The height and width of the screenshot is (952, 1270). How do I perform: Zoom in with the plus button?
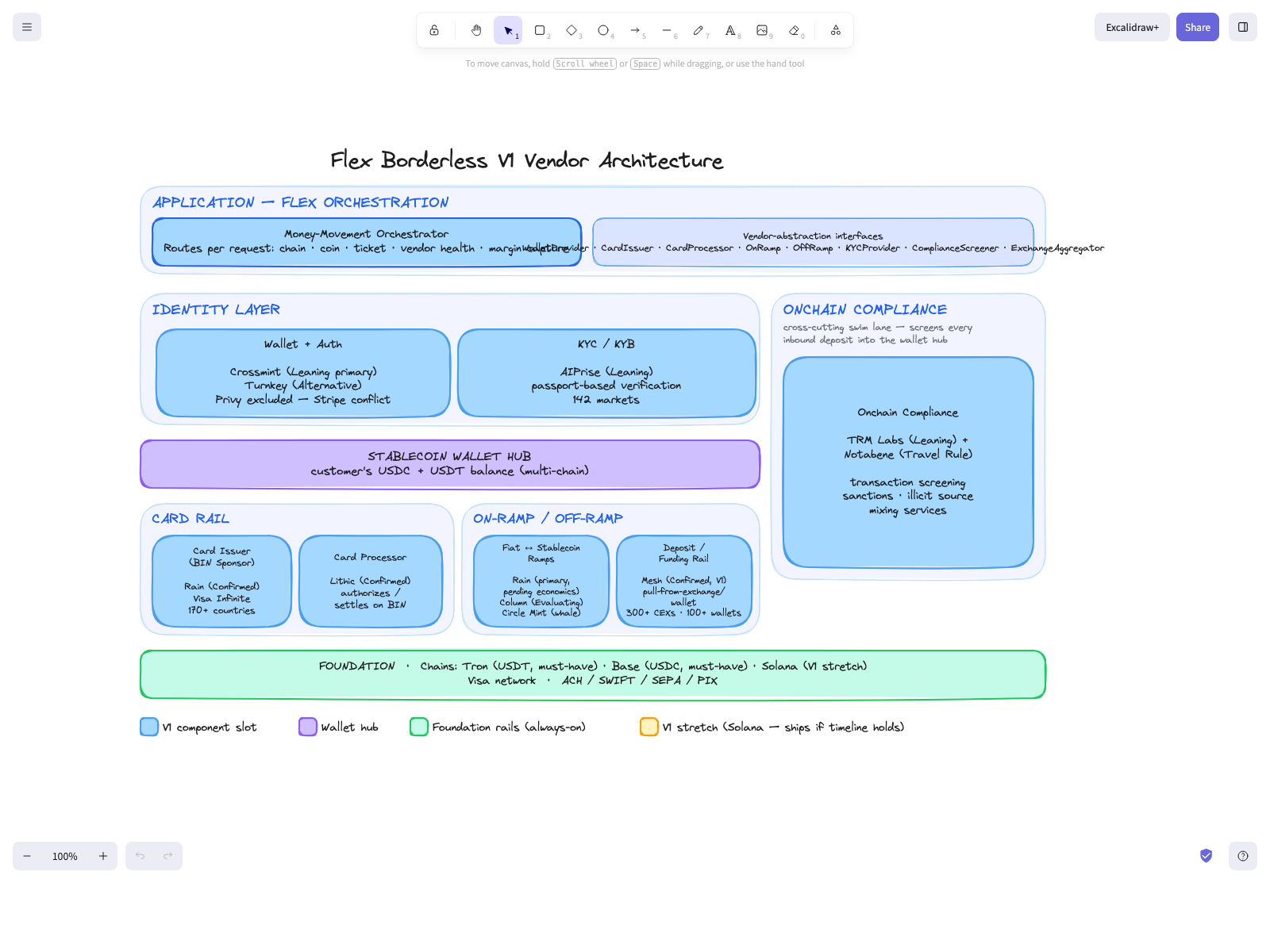coord(103,856)
